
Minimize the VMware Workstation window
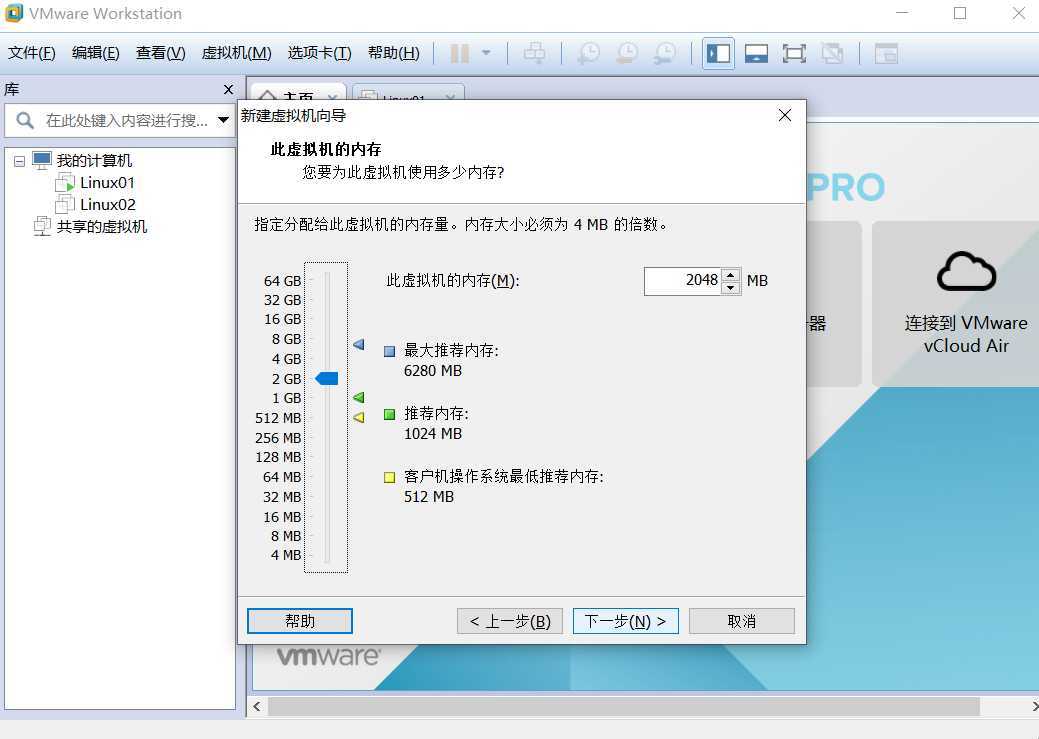902,13
